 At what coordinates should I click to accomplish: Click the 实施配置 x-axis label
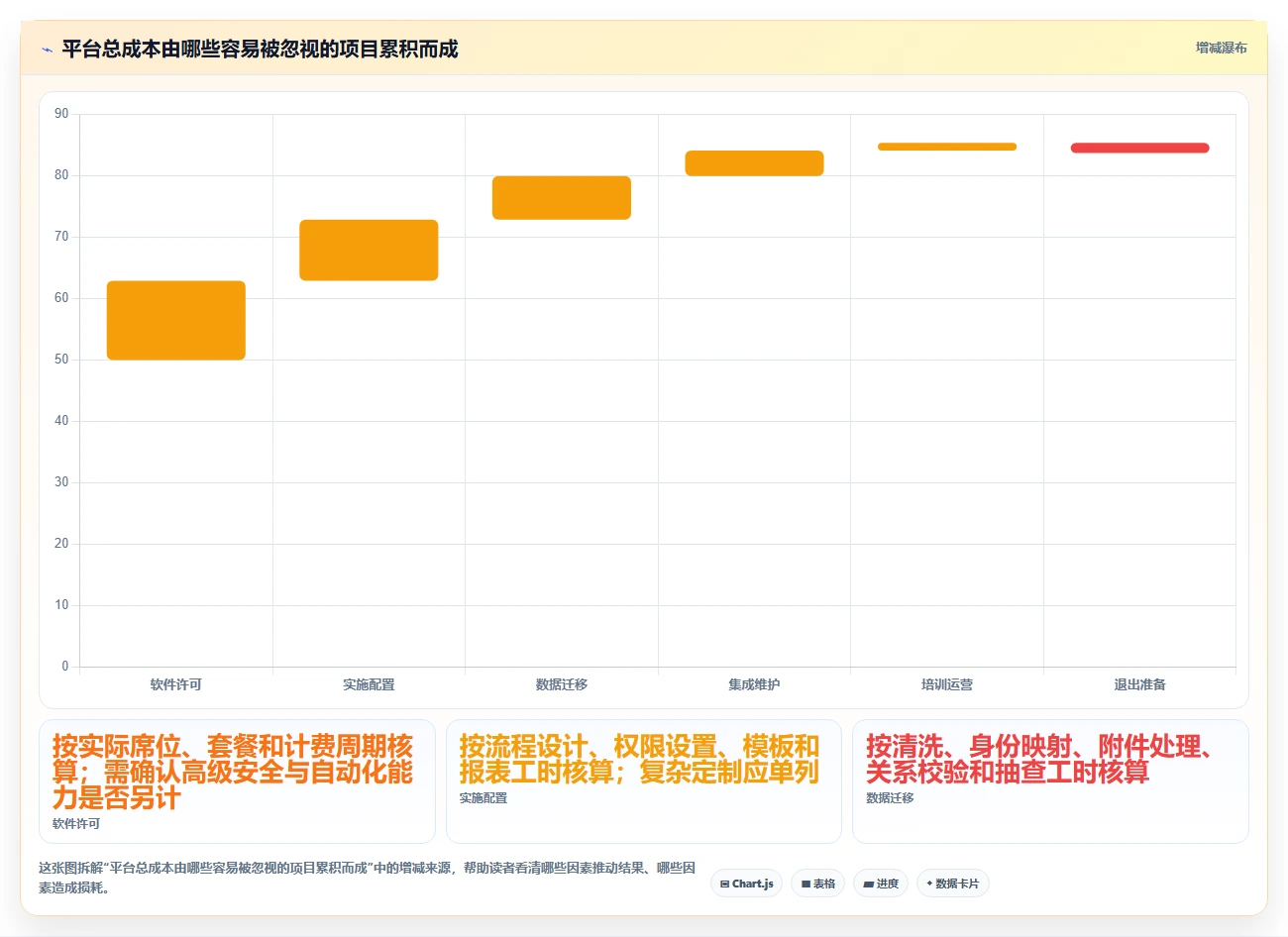369,684
